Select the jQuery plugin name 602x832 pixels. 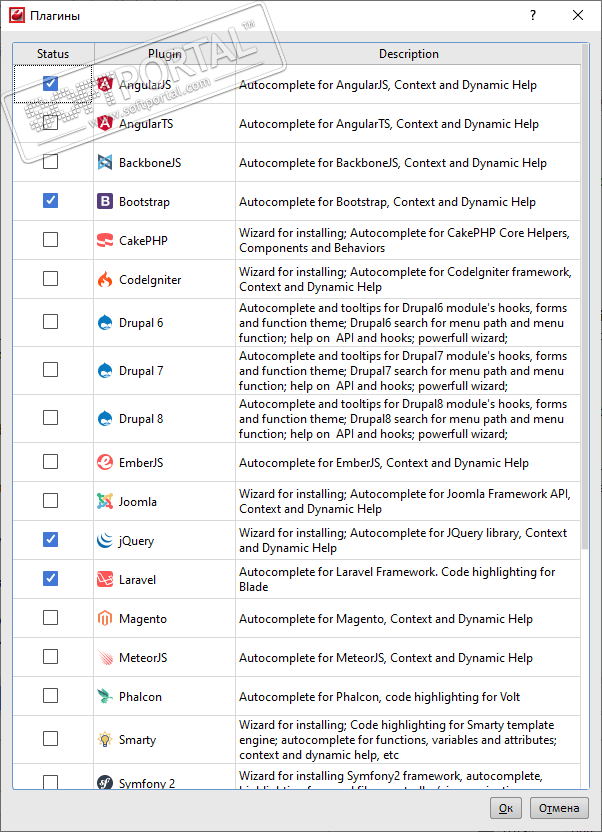136,541
